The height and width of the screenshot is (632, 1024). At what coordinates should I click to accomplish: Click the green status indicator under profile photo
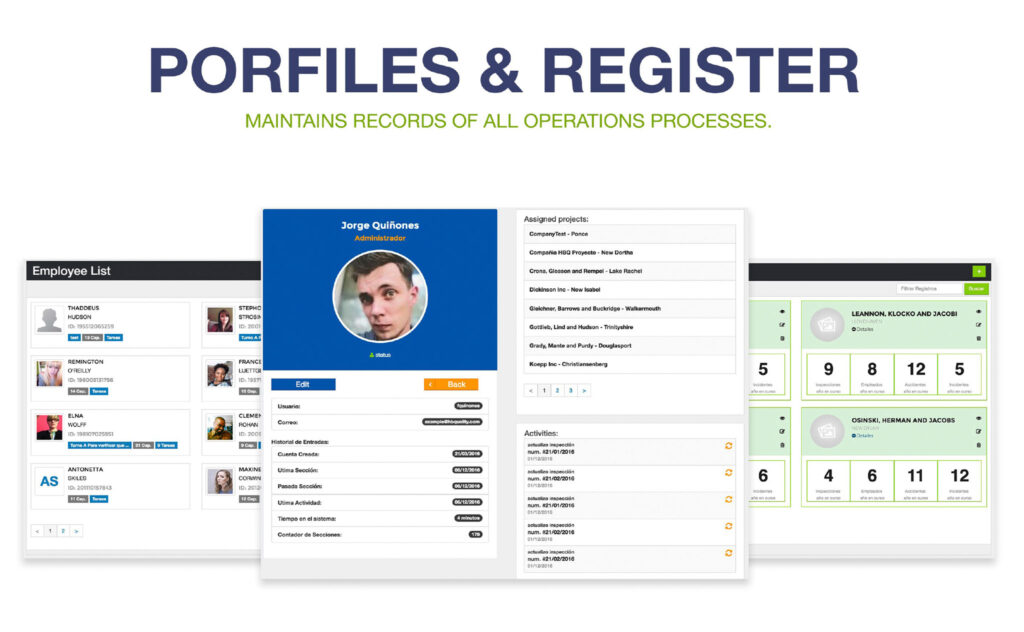[379, 354]
